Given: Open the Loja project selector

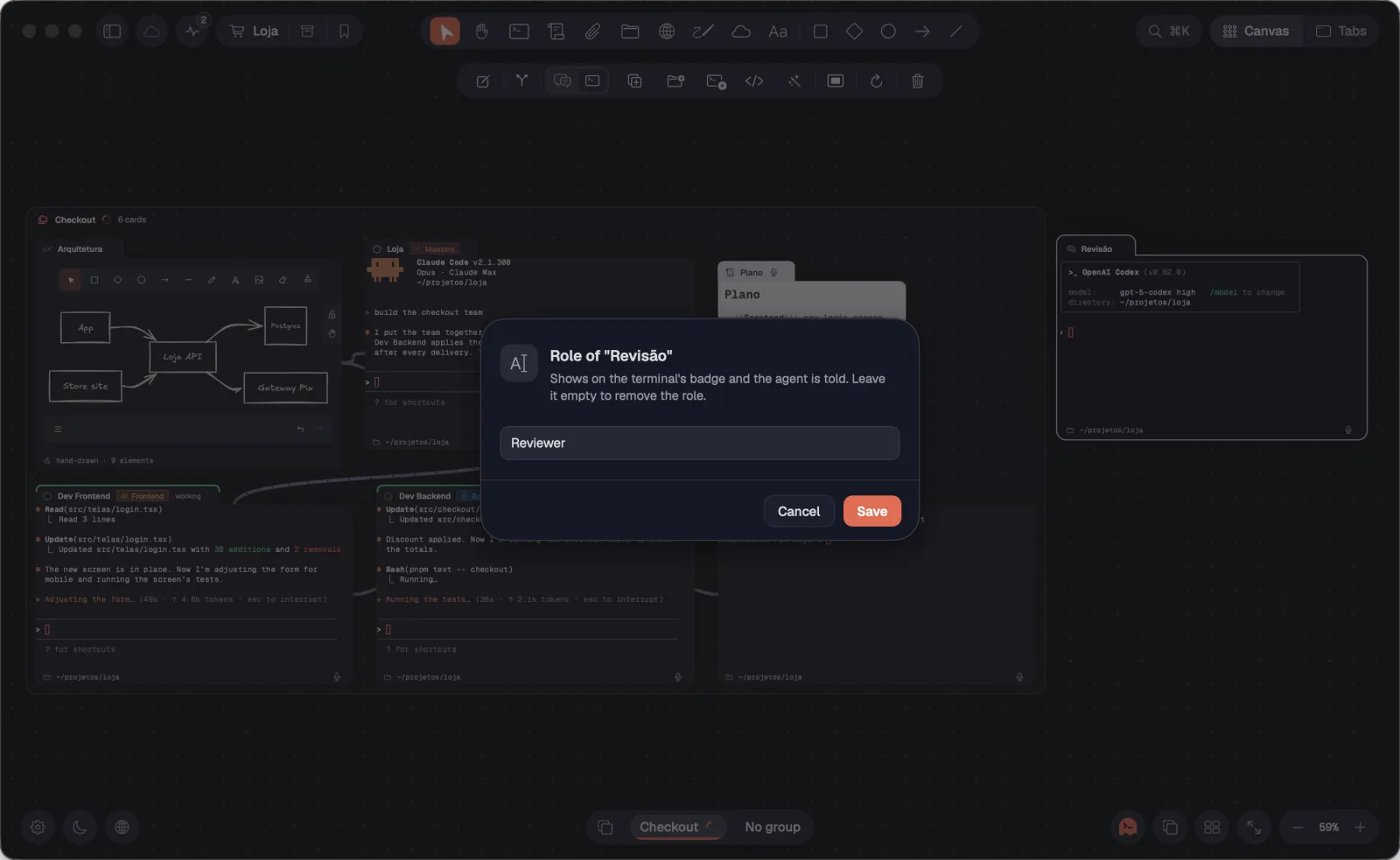Looking at the screenshot, I should pos(254,31).
